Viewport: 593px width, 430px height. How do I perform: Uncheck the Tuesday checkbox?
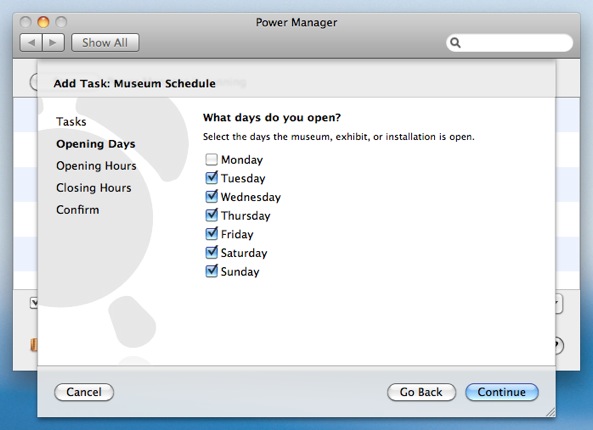(x=211, y=178)
